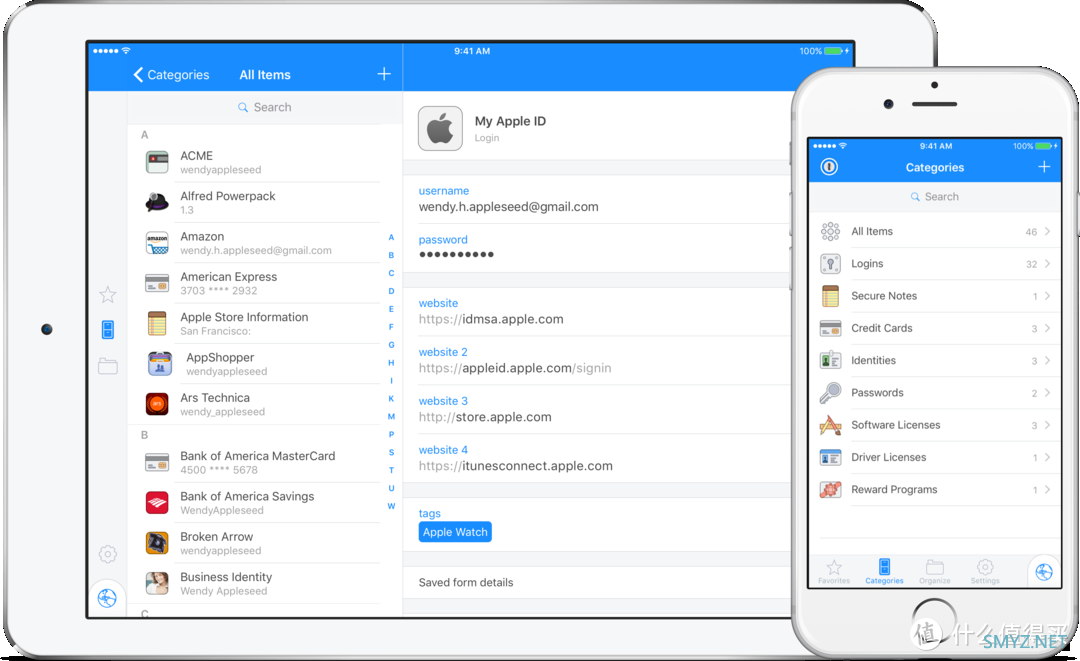Expand Reward Programs chevron on iPhone
Screen dimensions: 1080x661
pyautogui.click(x=1048, y=490)
